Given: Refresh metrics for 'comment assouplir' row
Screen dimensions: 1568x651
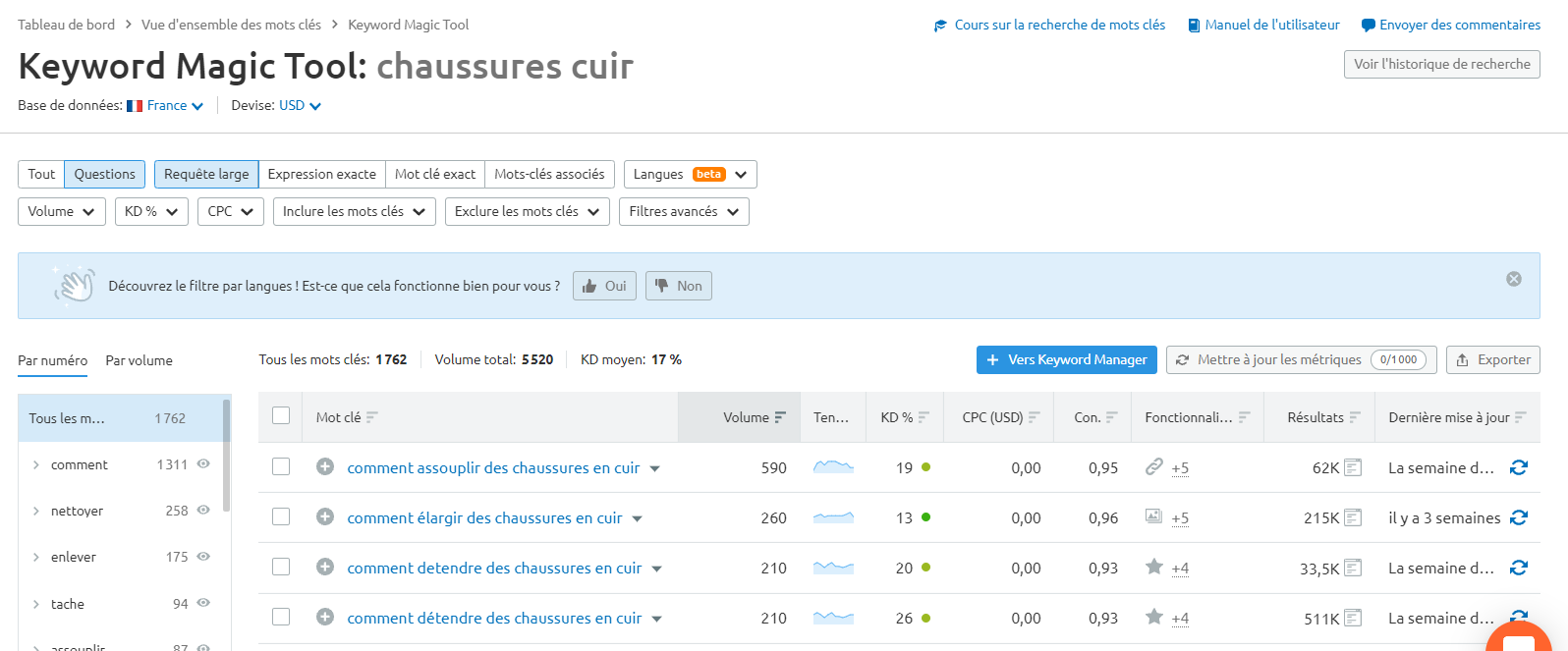Looking at the screenshot, I should click(x=1519, y=467).
